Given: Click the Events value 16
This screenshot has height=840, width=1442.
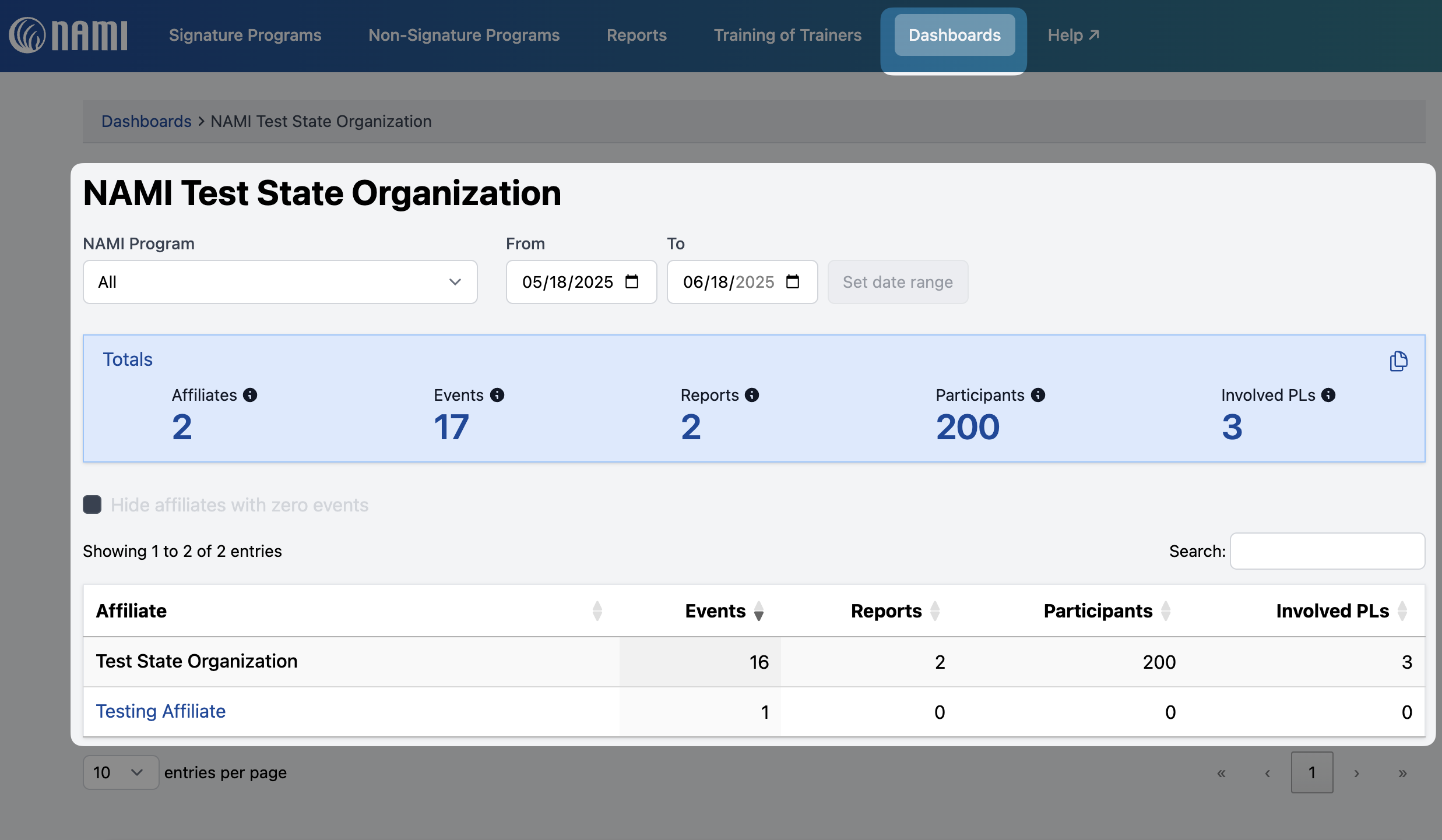Looking at the screenshot, I should pos(759,662).
